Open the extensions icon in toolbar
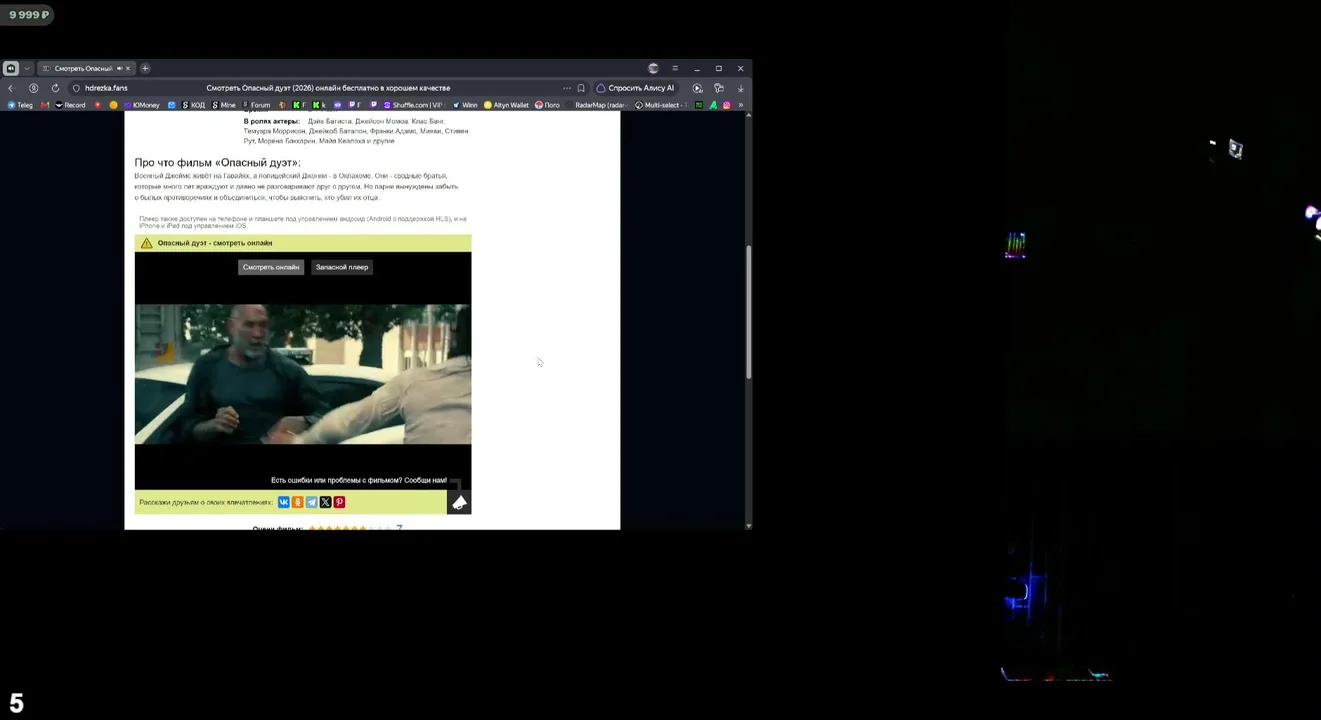 (x=719, y=88)
